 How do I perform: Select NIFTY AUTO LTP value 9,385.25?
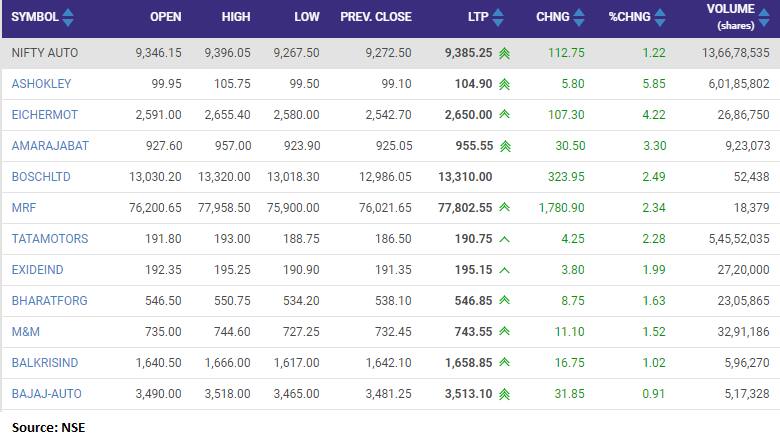pos(469,53)
